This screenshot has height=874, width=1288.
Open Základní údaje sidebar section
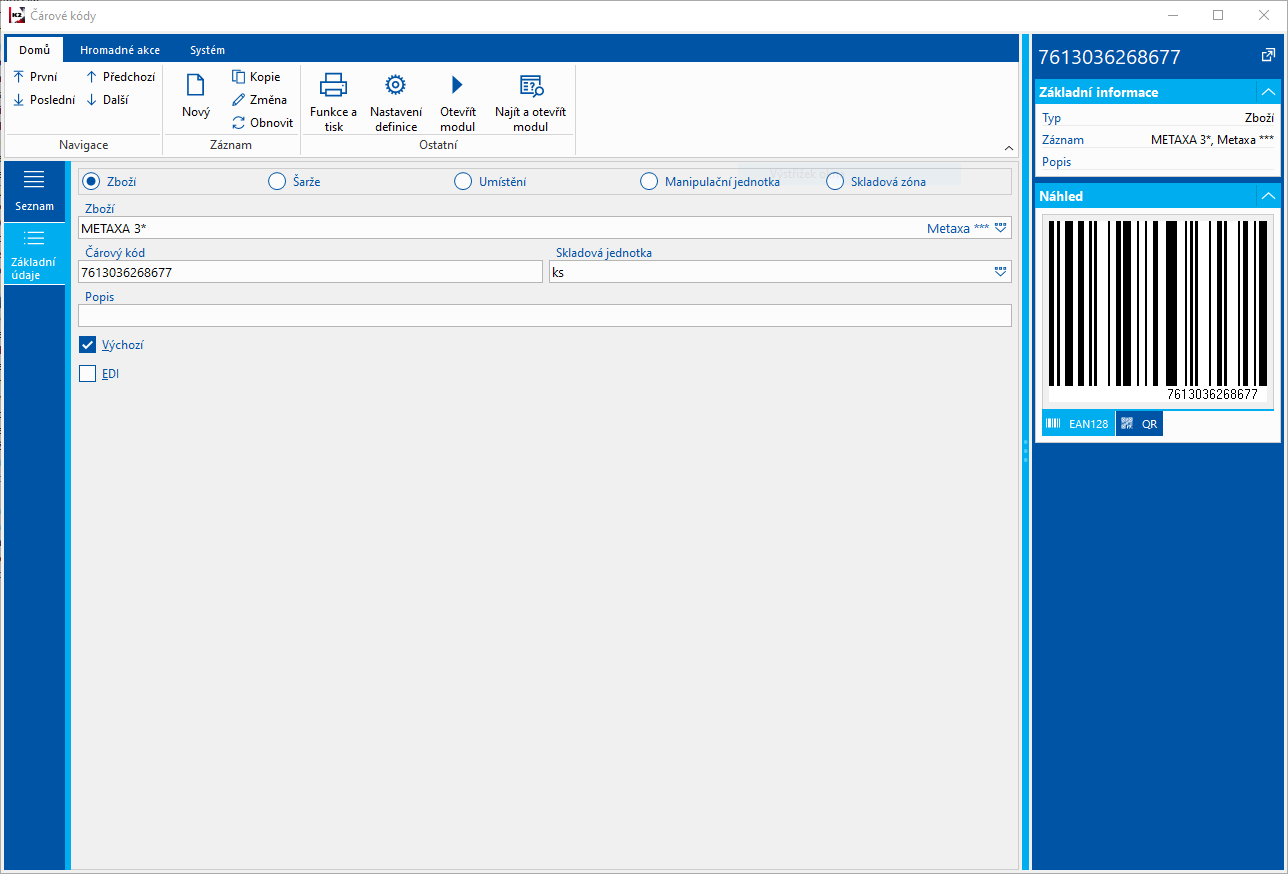point(34,253)
